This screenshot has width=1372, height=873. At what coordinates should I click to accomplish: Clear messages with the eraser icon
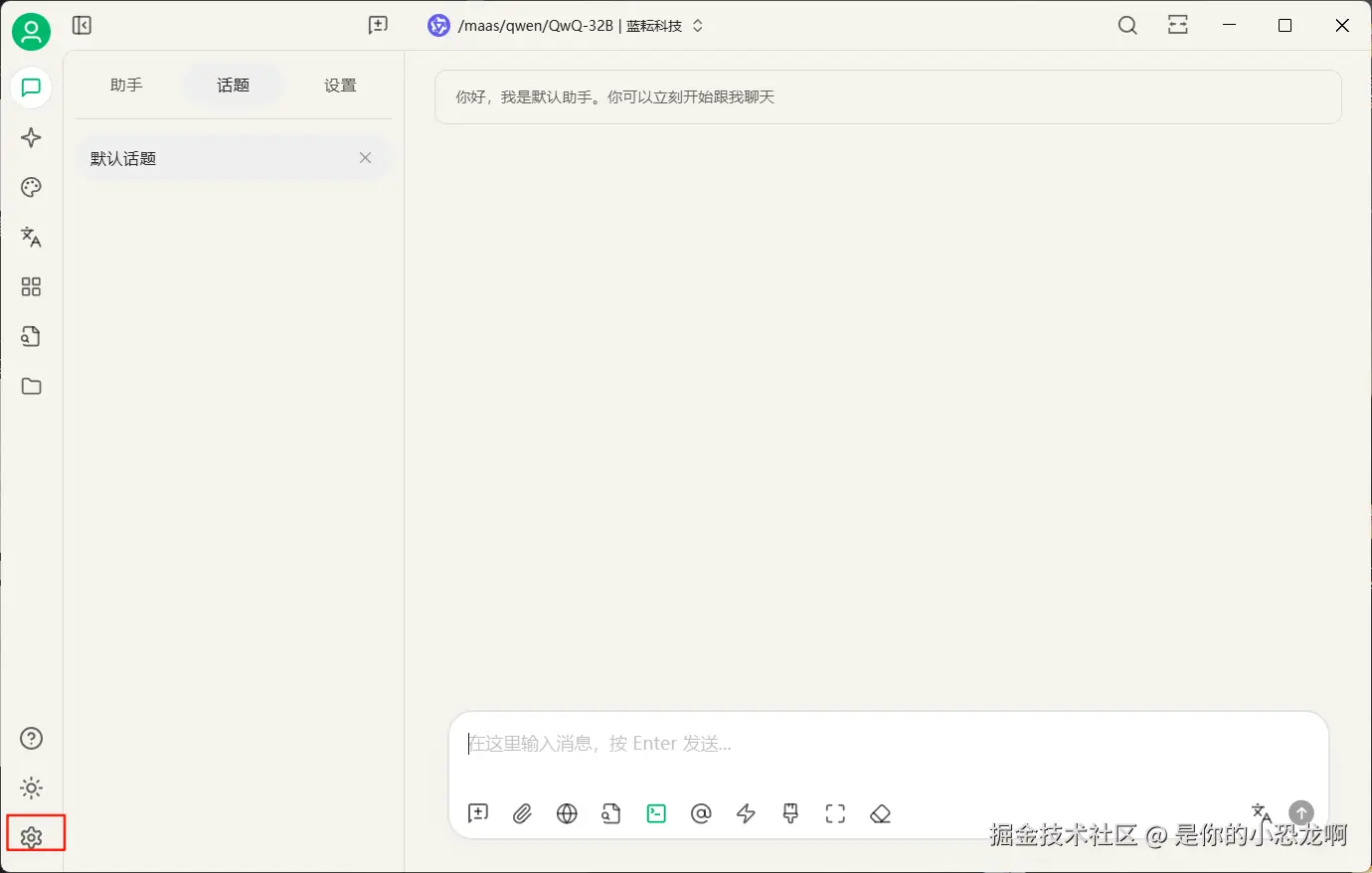pyautogui.click(x=880, y=813)
